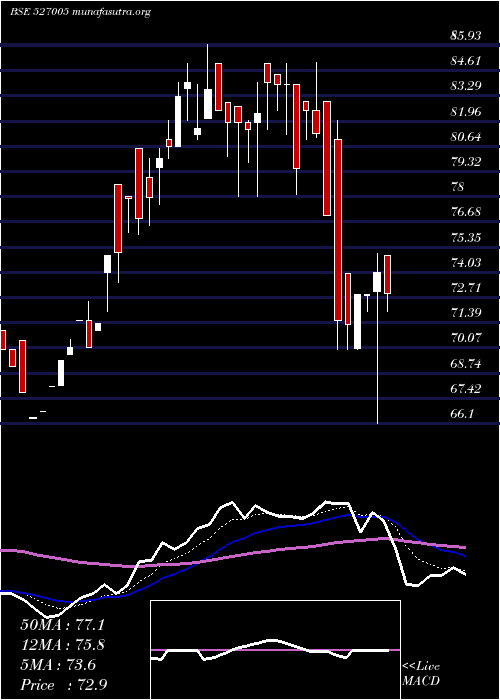This screenshot has height=700, width=500.
Task: Click the 68.74 price label
Action: click(x=466, y=363)
